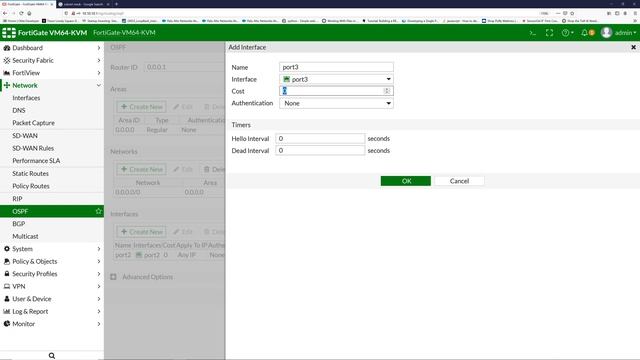The height and width of the screenshot is (360, 640).
Task: Click the Cost field stepper arrows
Action: (x=387, y=91)
